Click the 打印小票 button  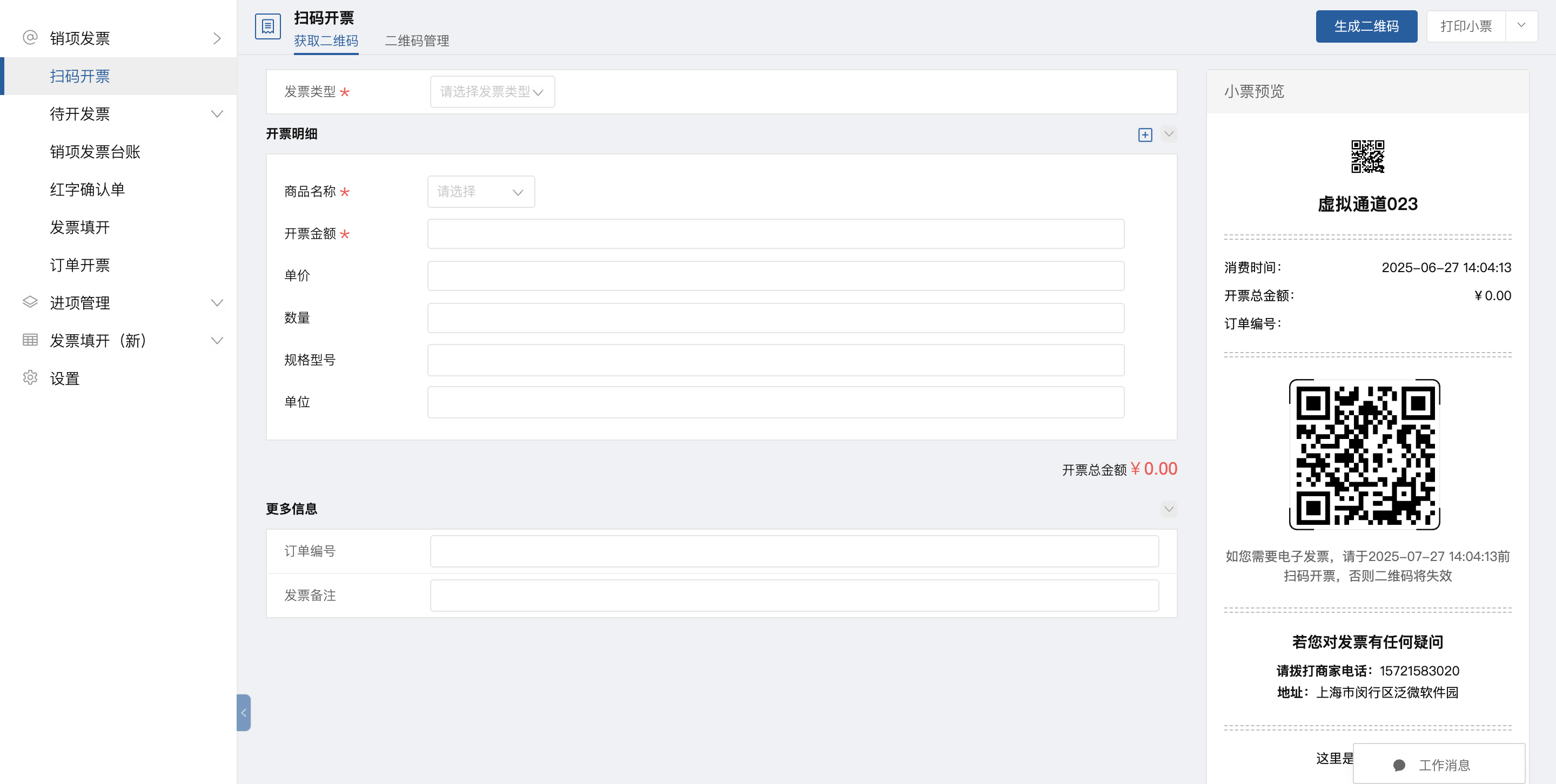pos(1466,26)
